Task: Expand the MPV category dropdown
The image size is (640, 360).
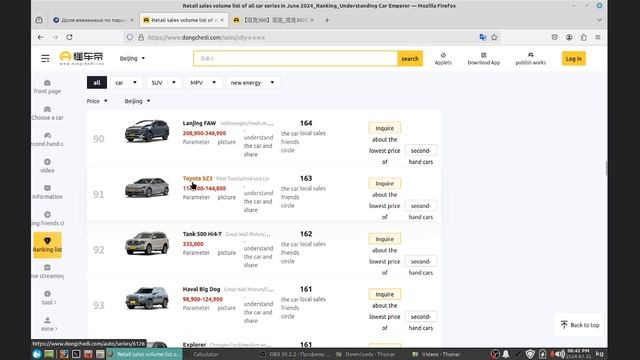Action: tap(203, 82)
